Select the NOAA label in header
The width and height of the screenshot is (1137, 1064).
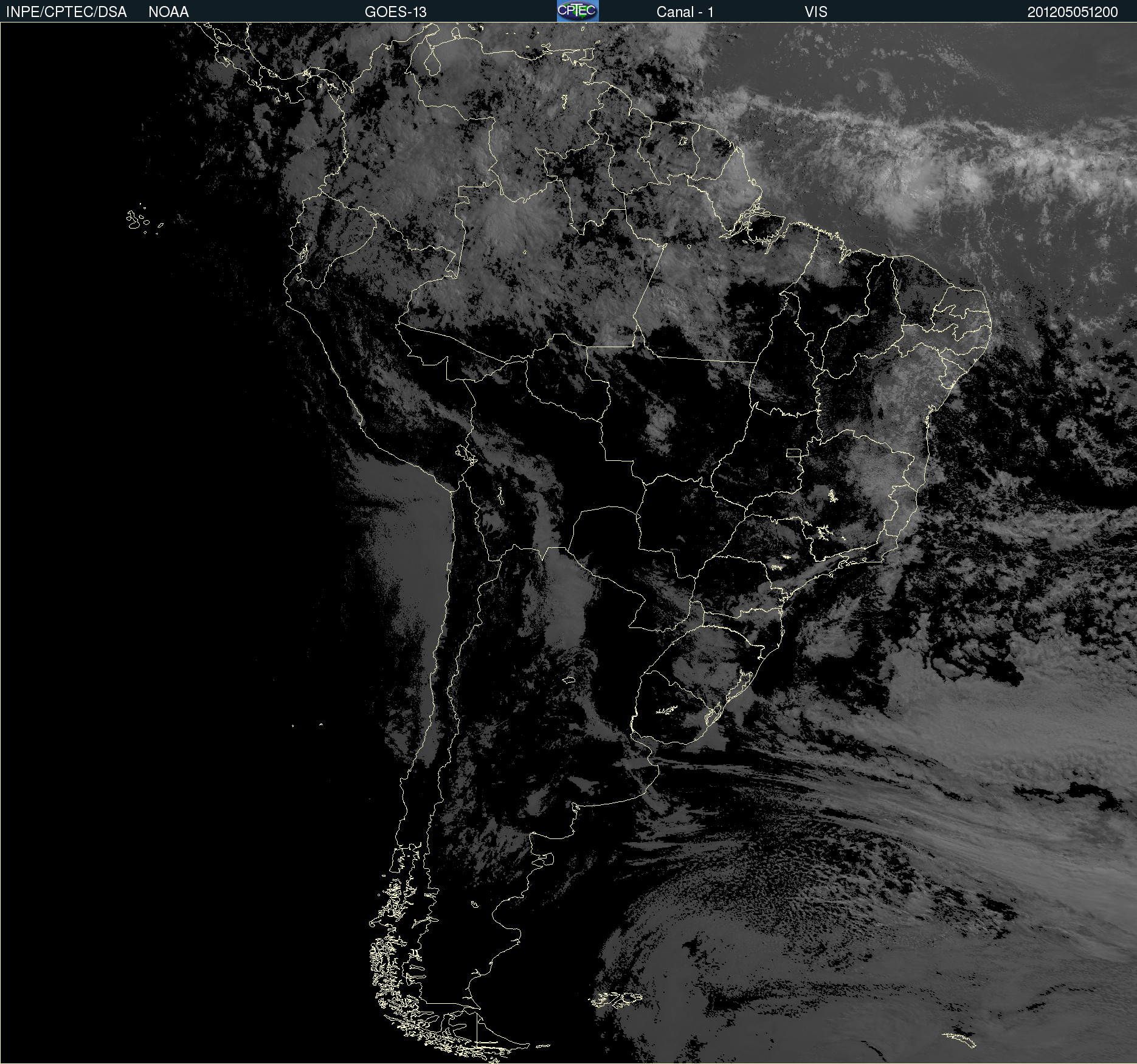coord(168,12)
